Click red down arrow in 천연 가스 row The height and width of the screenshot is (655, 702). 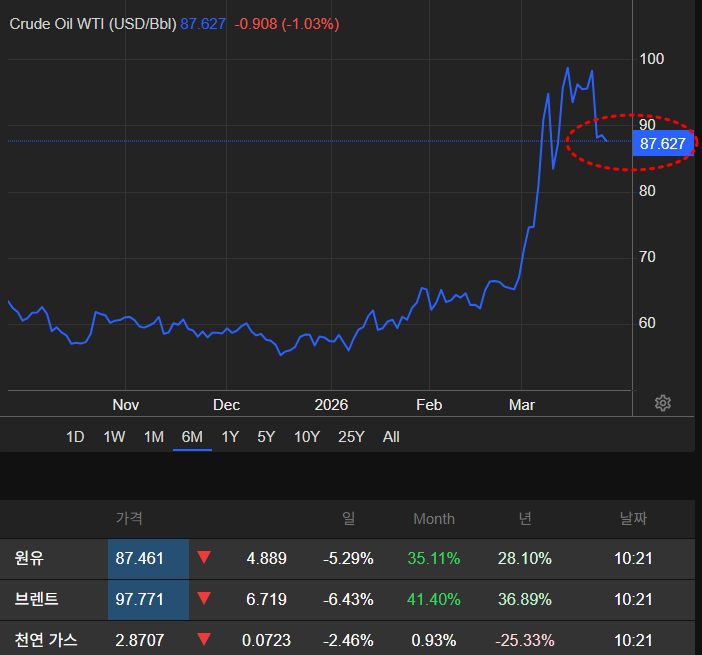(204, 639)
